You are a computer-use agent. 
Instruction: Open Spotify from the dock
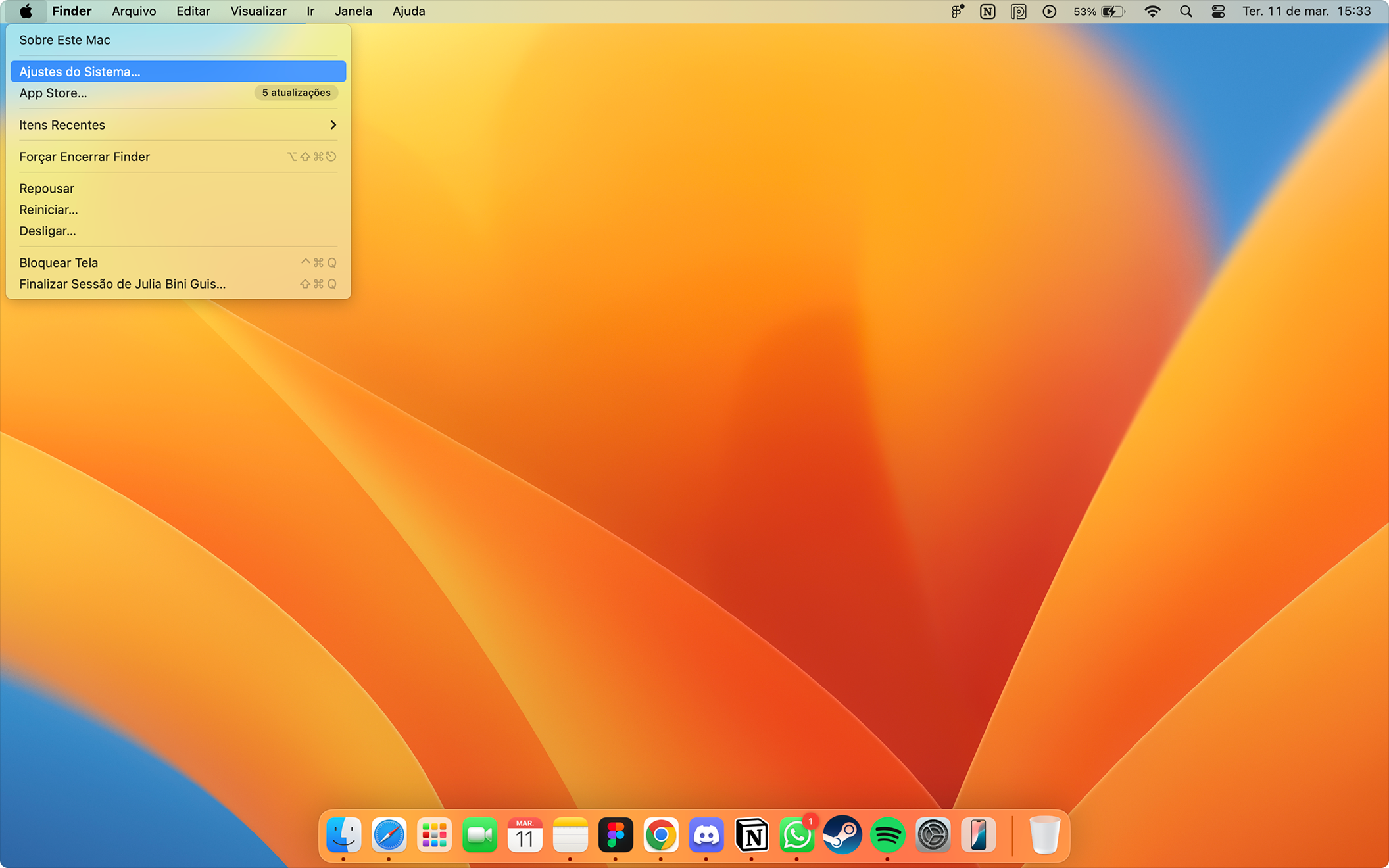tap(887, 835)
